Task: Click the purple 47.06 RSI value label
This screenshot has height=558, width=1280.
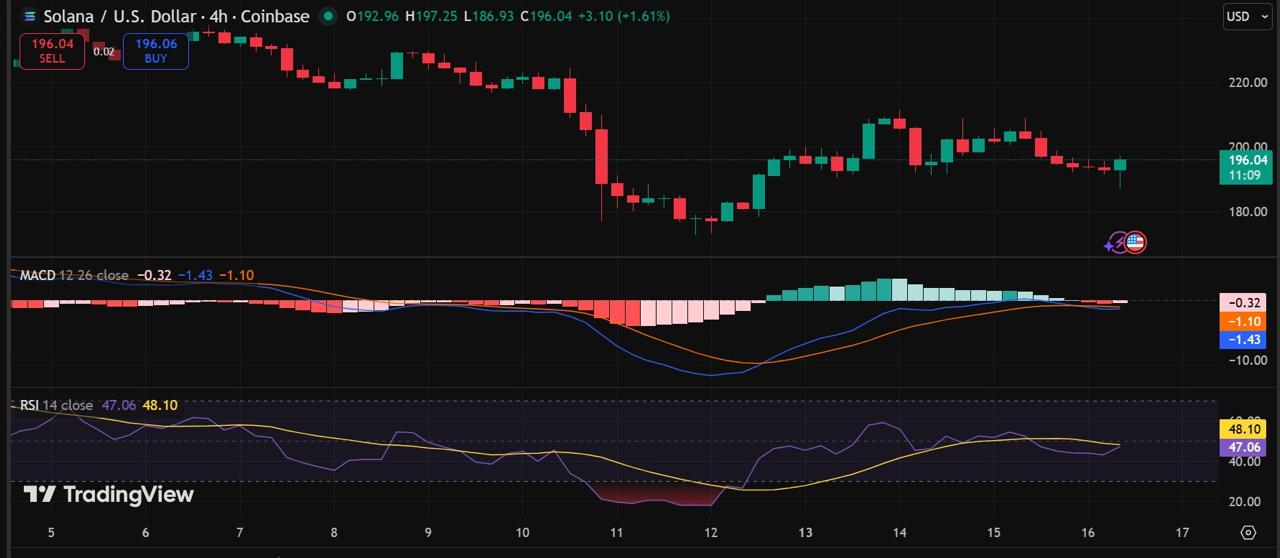Action: [1243, 447]
